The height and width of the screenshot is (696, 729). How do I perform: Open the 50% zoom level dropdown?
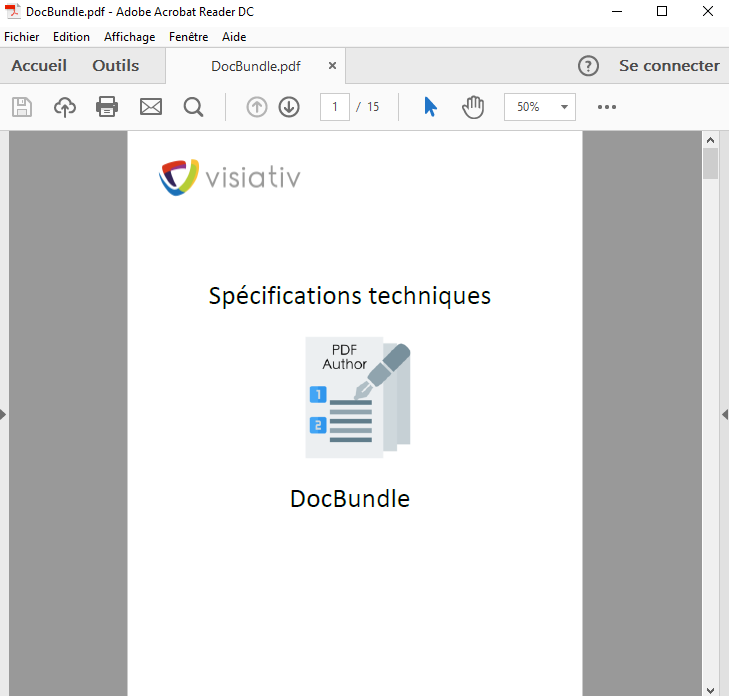tap(540, 107)
